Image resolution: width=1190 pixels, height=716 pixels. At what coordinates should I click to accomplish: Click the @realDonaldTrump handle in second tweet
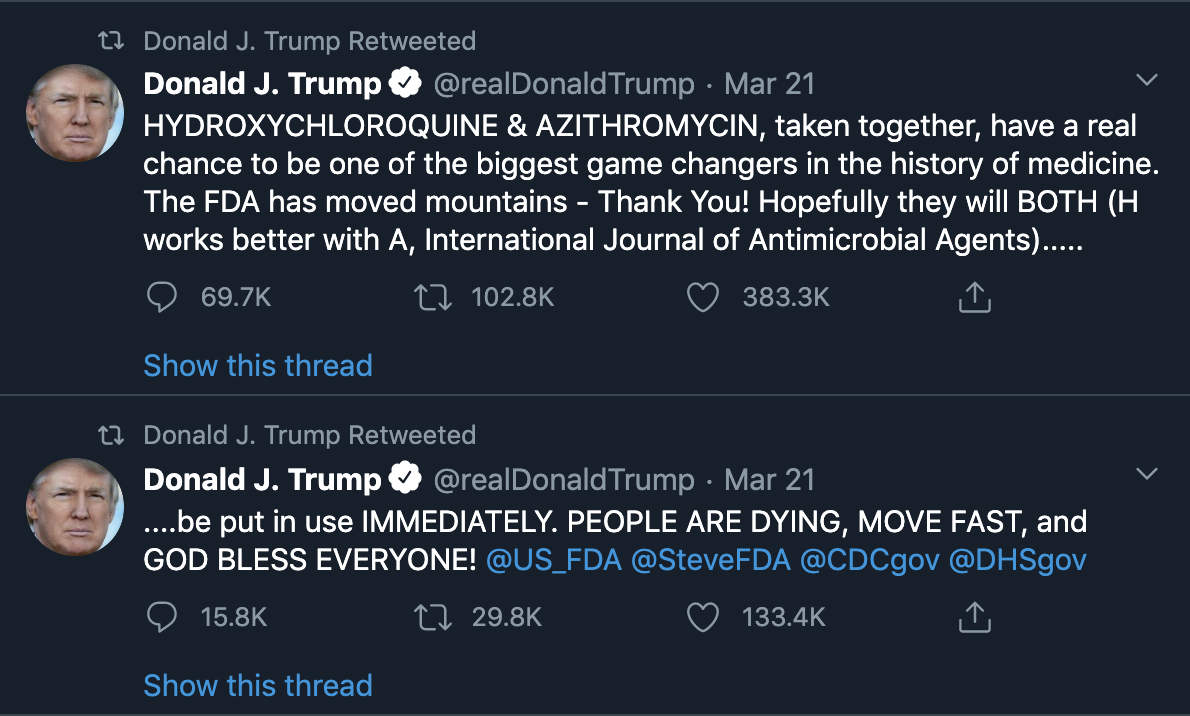coord(563,479)
